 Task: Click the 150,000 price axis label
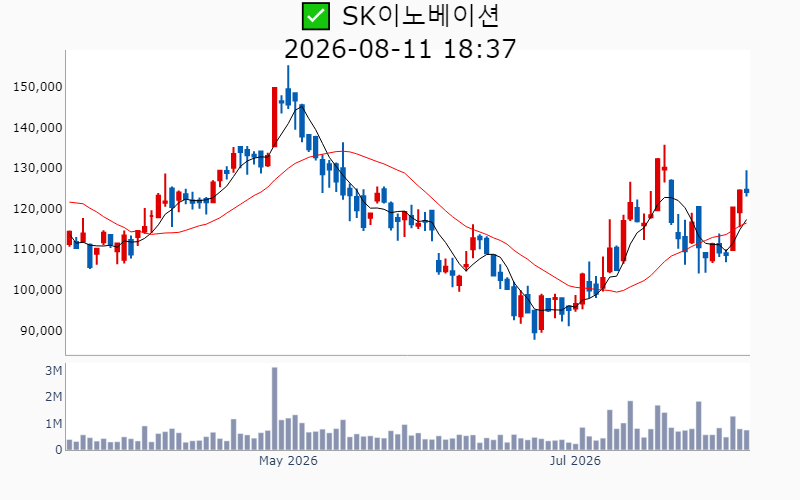(x=37, y=87)
